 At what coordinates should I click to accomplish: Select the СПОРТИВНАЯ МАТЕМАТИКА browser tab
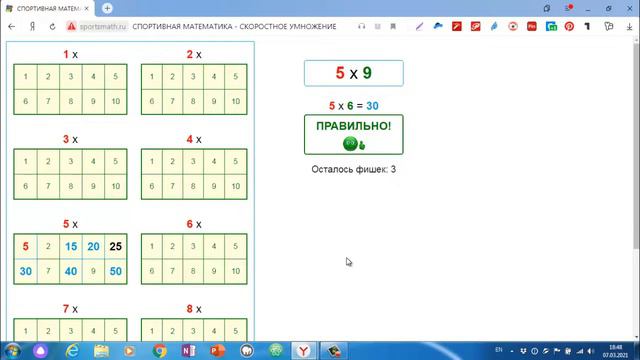pos(48,8)
